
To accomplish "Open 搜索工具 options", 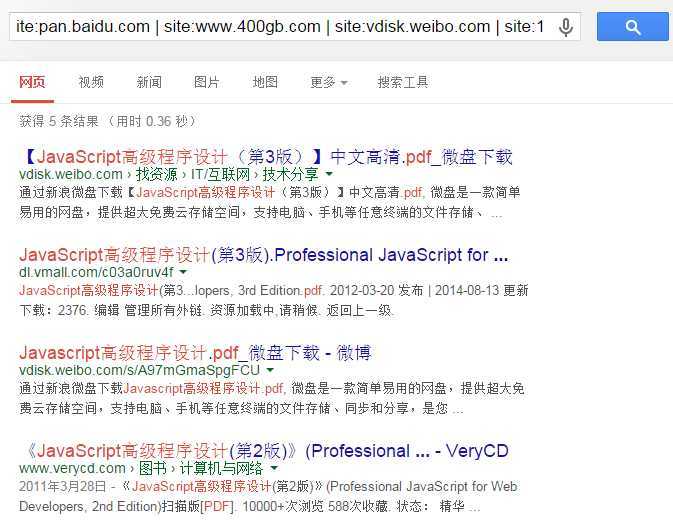I will tap(403, 82).
